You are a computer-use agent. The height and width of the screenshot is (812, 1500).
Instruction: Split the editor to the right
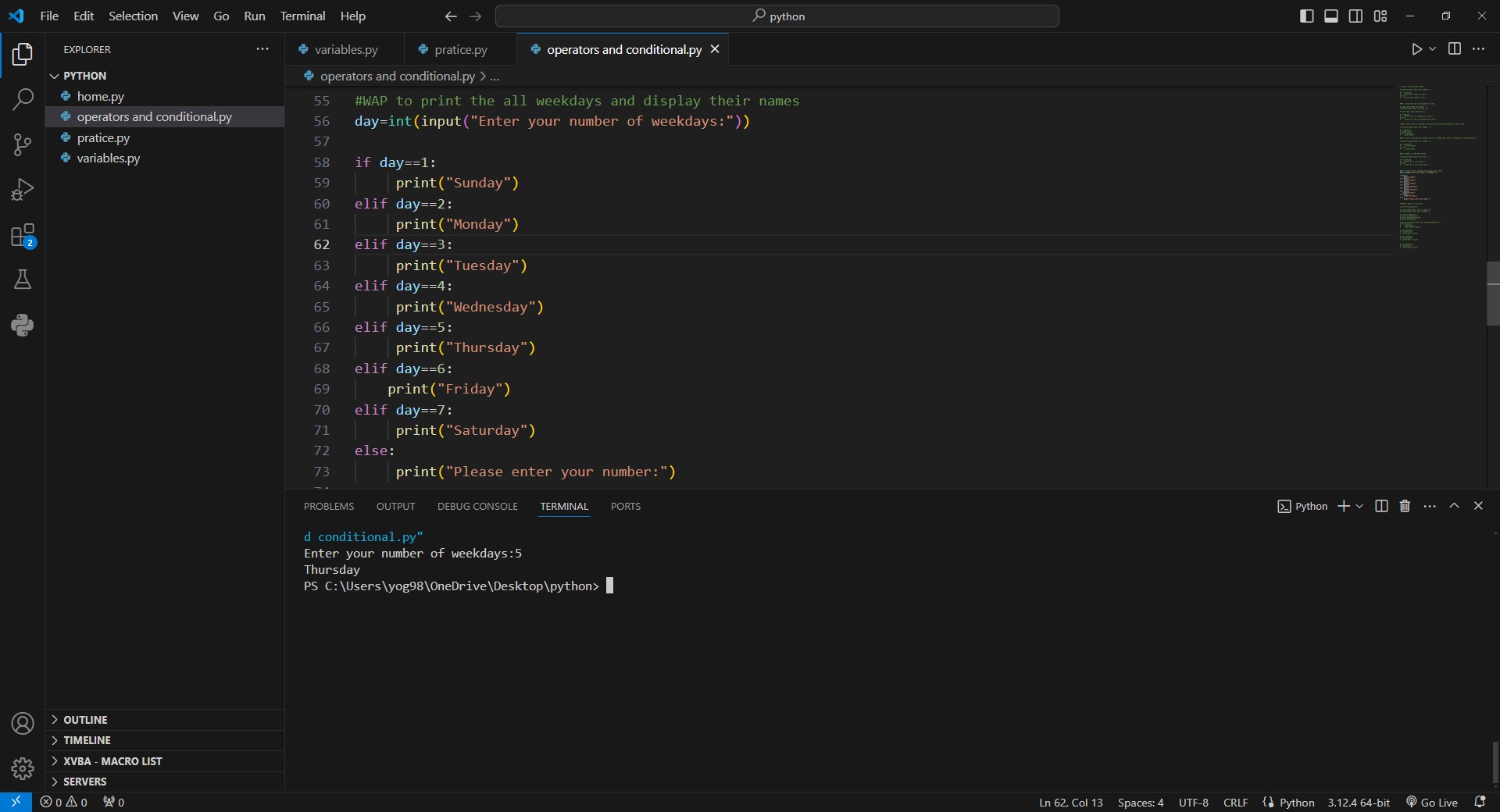coord(1454,49)
